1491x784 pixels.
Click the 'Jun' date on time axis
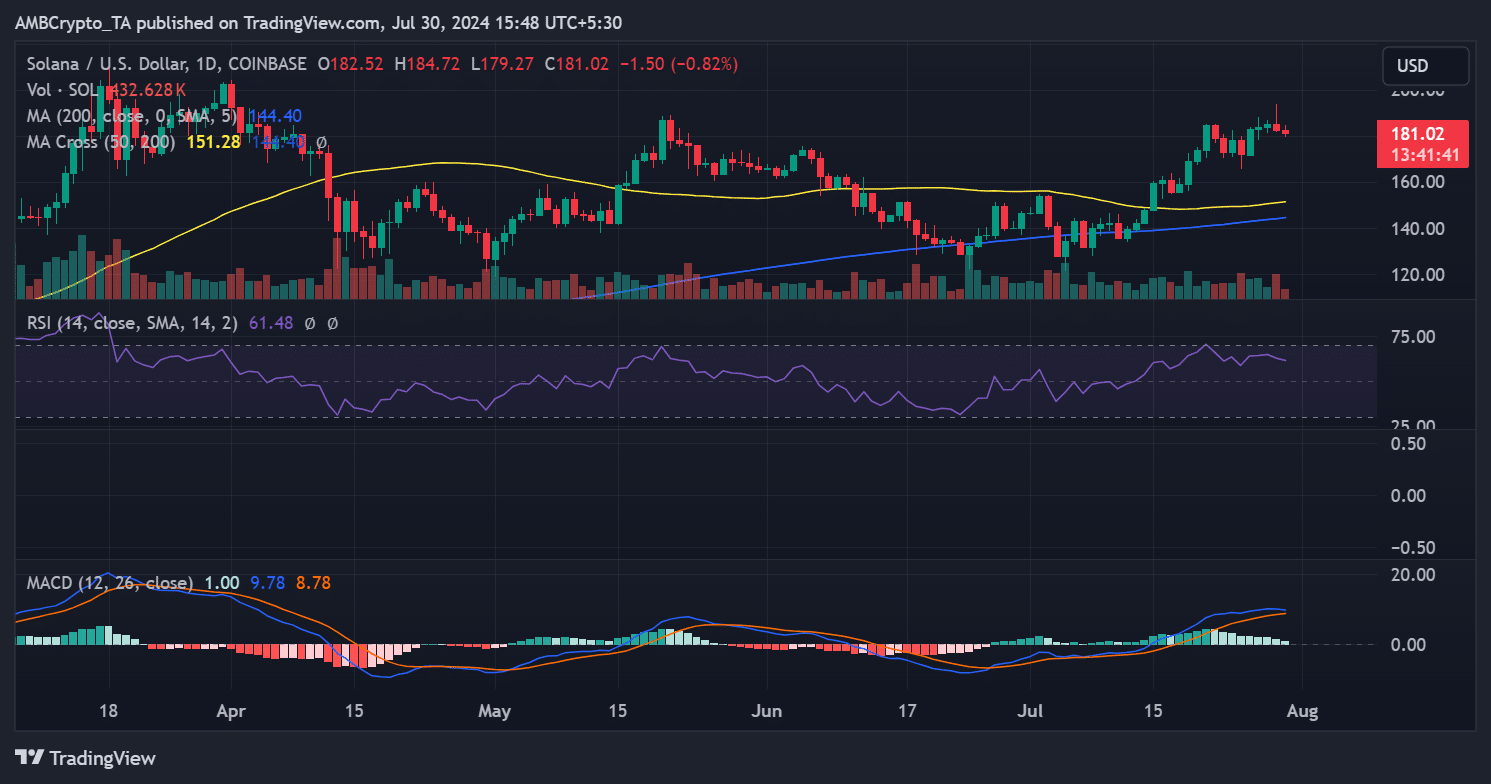tap(765, 712)
